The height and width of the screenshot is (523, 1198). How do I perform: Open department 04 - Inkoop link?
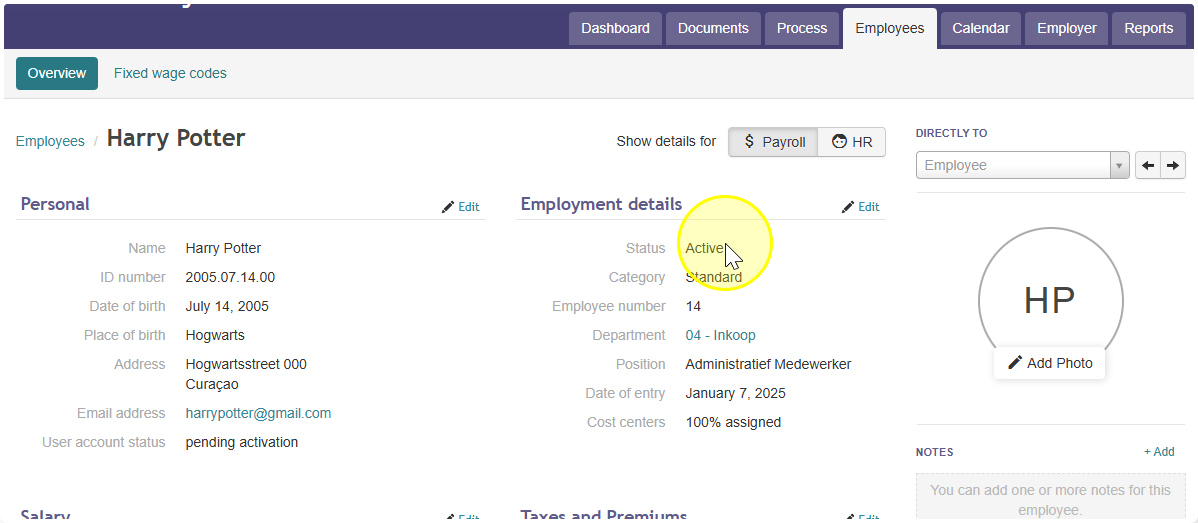click(x=720, y=335)
